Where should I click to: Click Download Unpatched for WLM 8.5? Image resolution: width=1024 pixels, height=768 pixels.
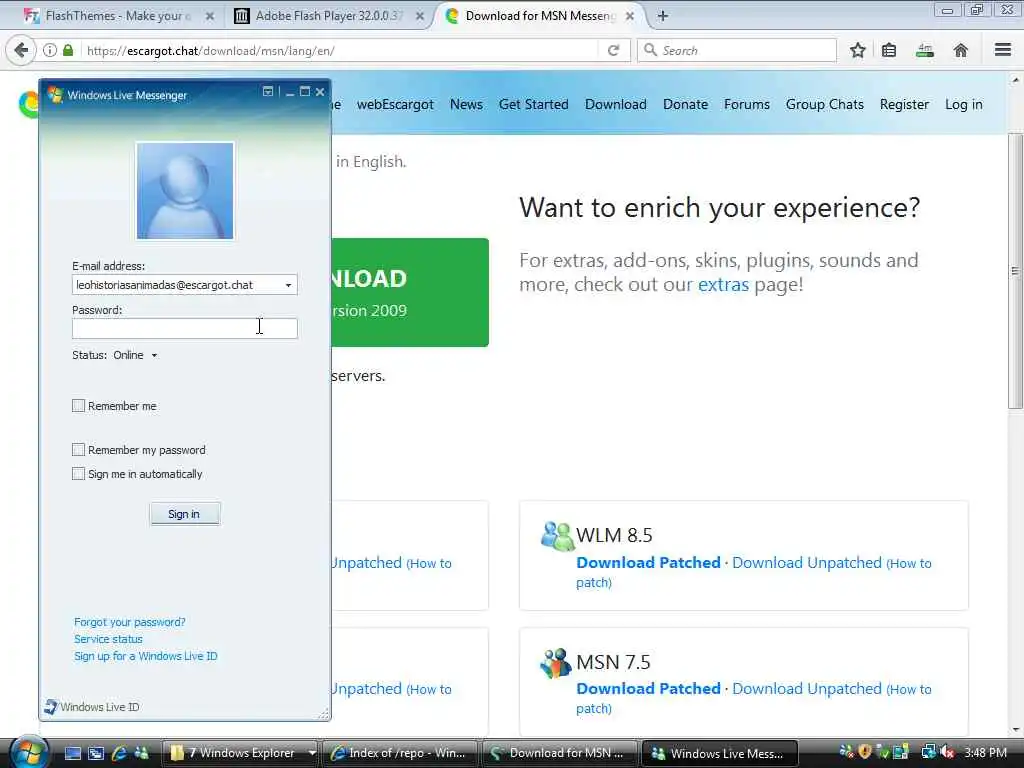807,562
